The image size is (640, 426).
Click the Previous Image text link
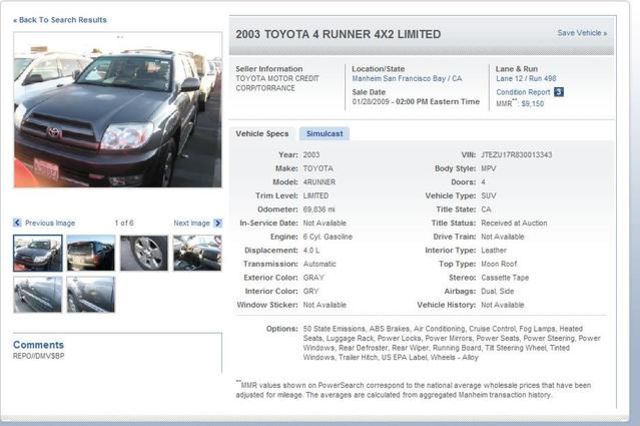tap(50, 223)
